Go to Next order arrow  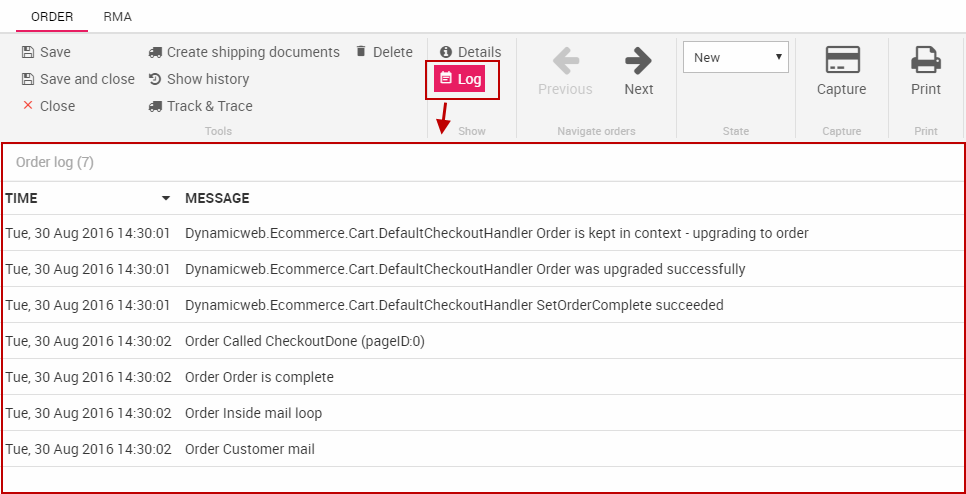[638, 61]
